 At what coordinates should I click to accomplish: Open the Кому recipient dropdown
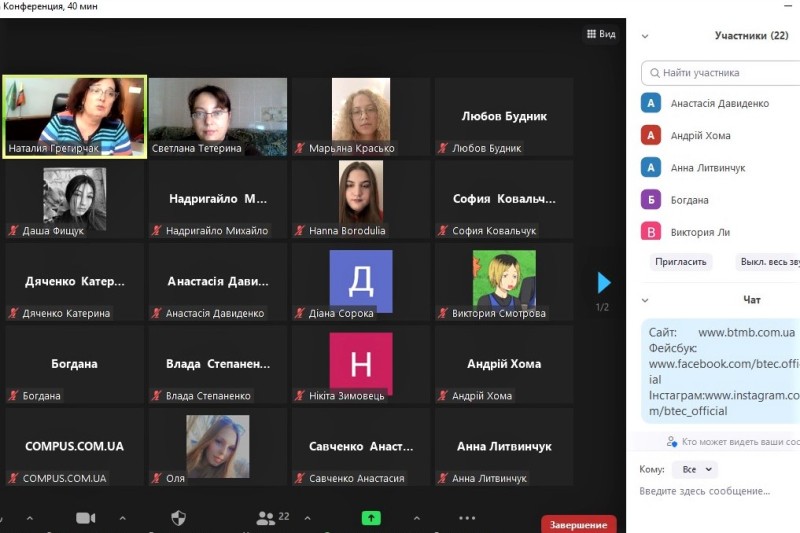pos(694,469)
